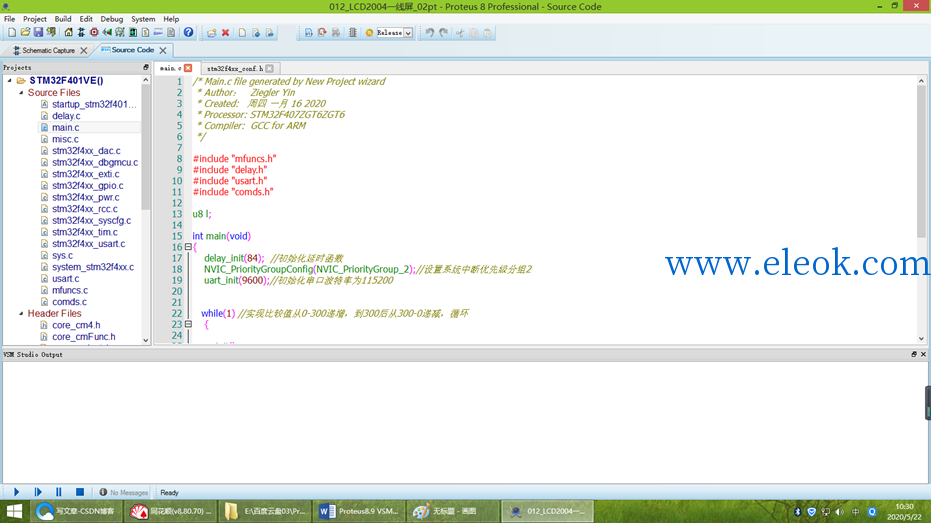Open the Gerber Viewer toolbar icon
931x523 pixels.
120,33
